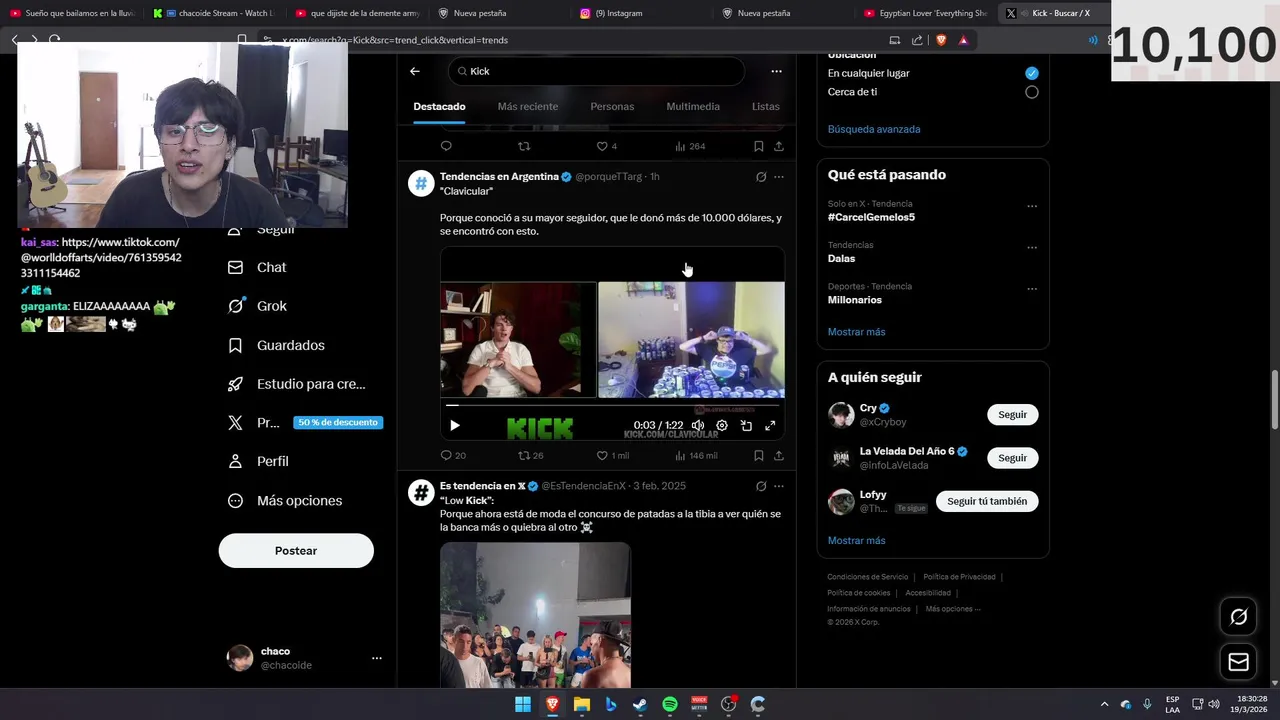Image resolution: width=1280 pixels, height=720 pixels.
Task: Open the three-dot menu beside the search box
Action: pyautogui.click(x=776, y=71)
